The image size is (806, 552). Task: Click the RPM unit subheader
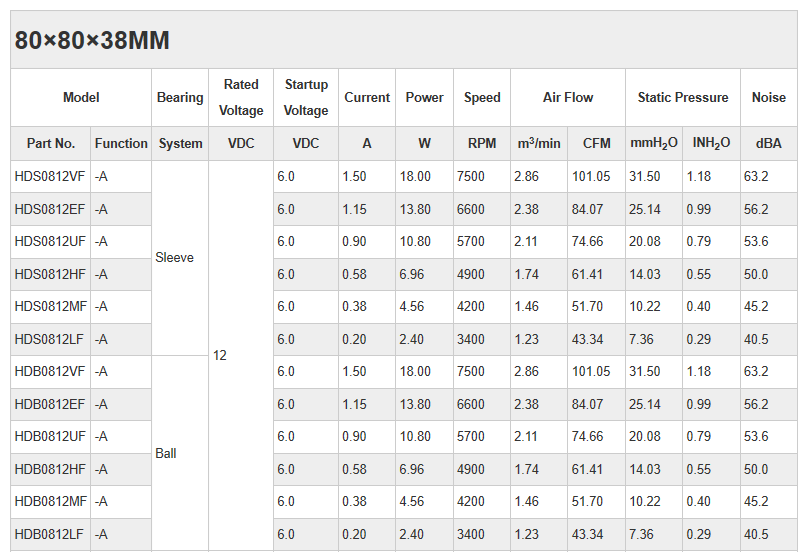tap(482, 144)
